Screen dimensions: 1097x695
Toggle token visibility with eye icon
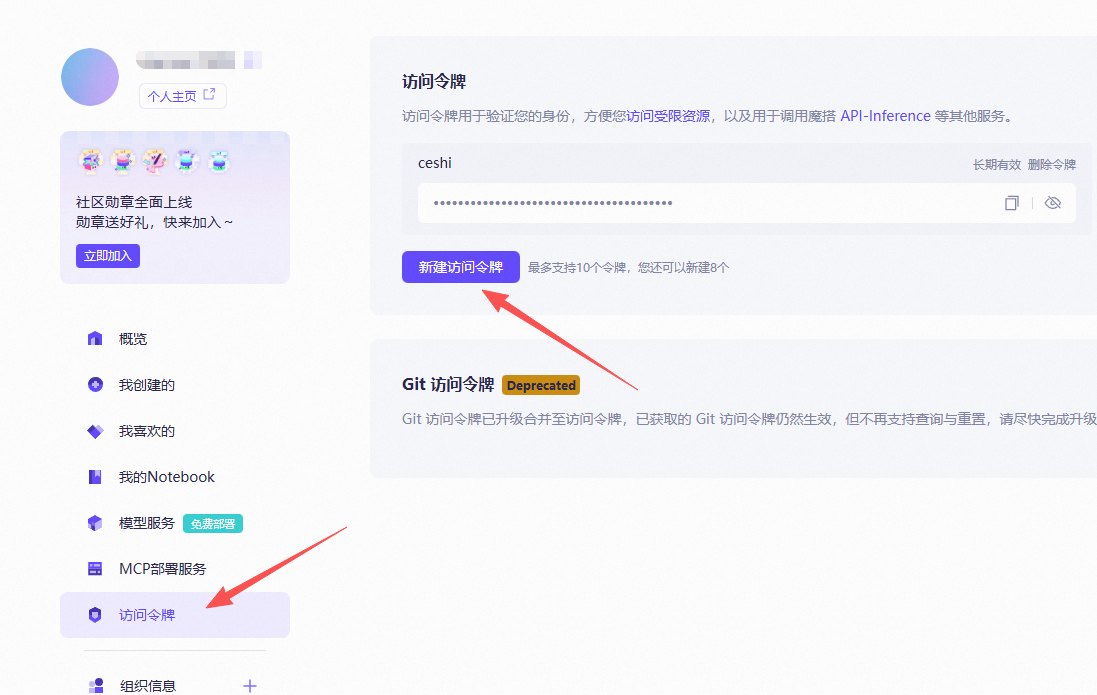pos(1052,203)
